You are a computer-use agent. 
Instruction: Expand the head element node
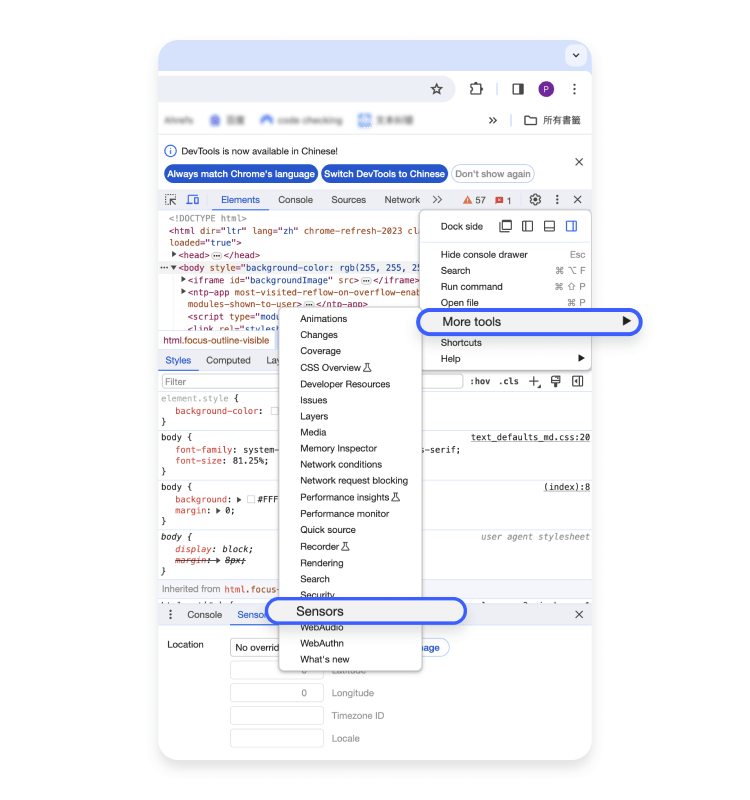(174, 255)
